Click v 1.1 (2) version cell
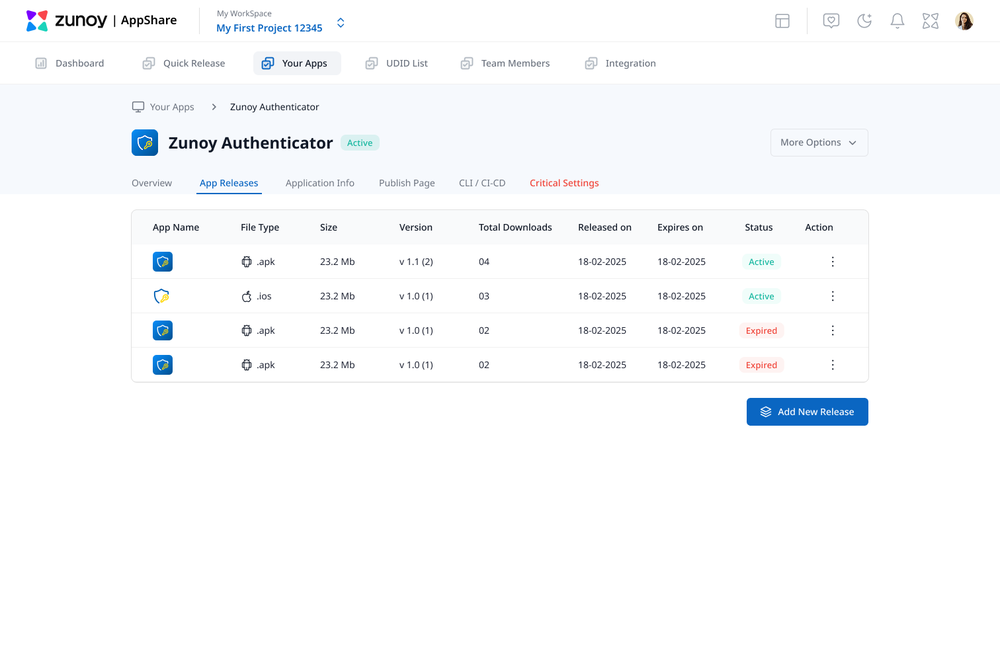This screenshot has height=649, width=1000. 416,261
